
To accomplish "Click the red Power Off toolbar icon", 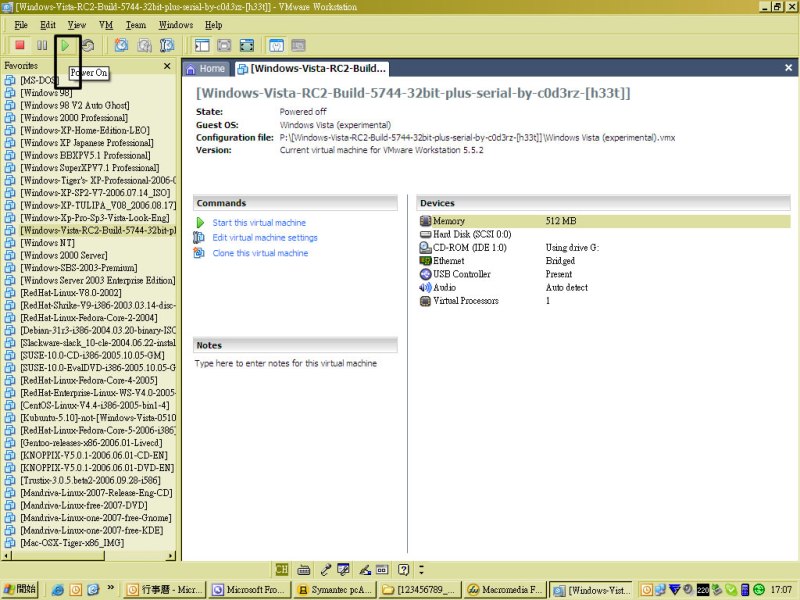I will click(x=19, y=45).
